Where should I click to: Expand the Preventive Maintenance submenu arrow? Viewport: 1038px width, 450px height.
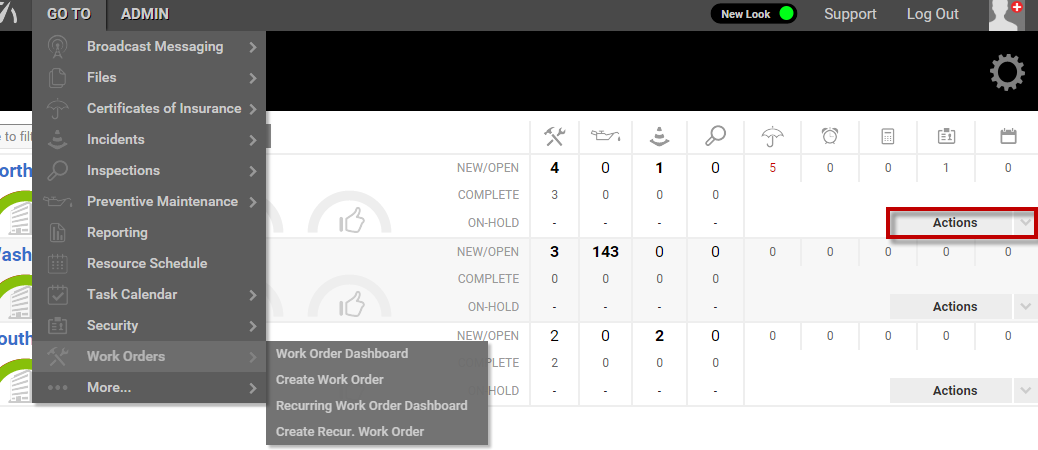(253, 202)
